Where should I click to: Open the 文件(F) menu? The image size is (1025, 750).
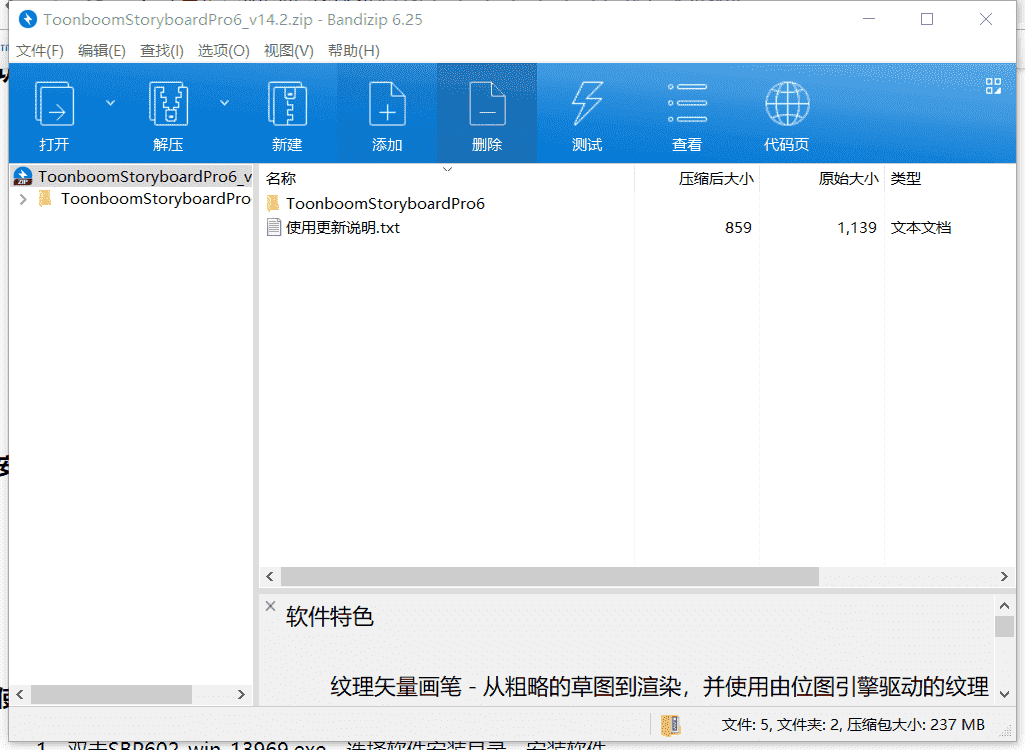[x=39, y=50]
